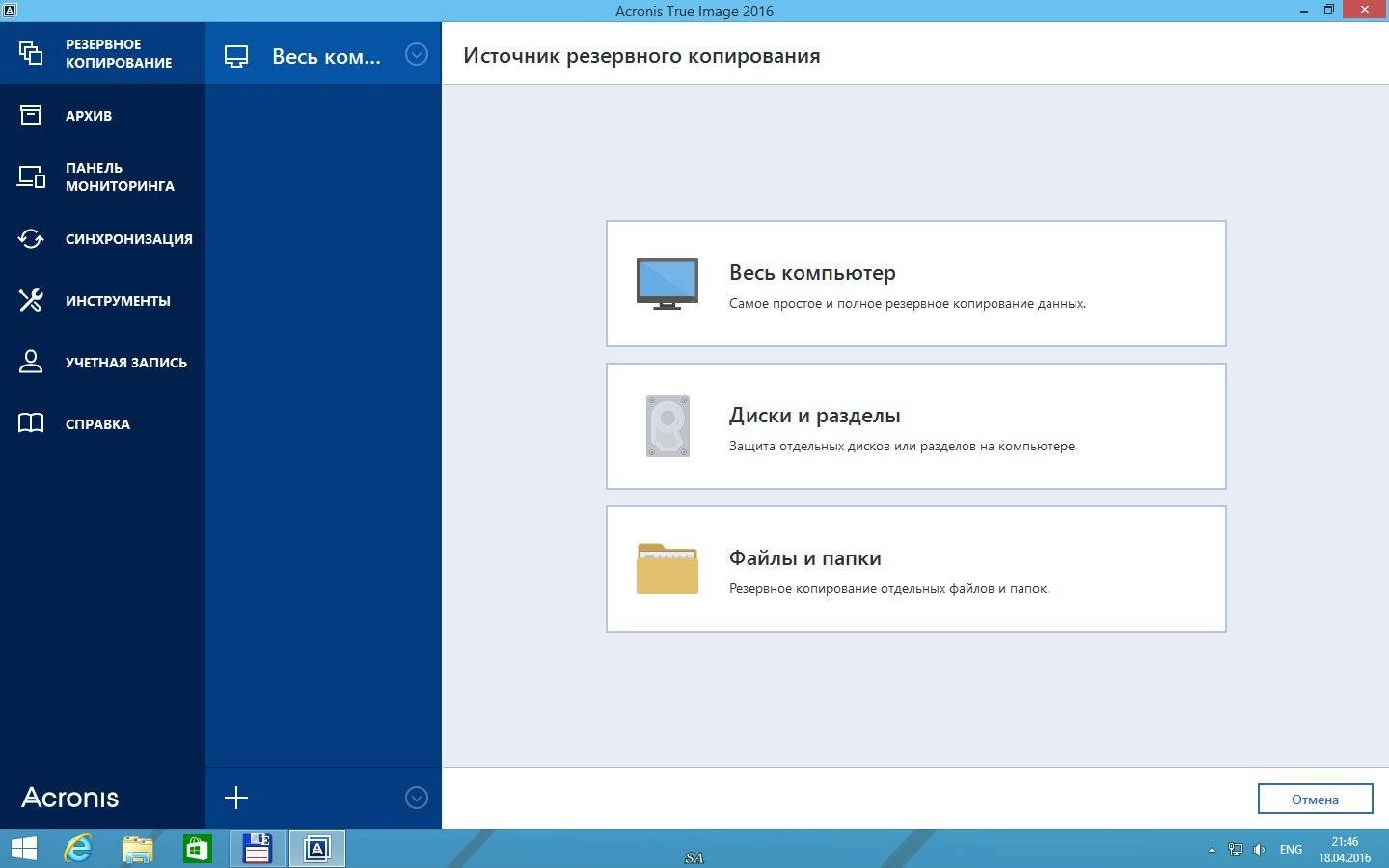
Task: Click the Панель мониторинга devices icon
Action: point(31,176)
